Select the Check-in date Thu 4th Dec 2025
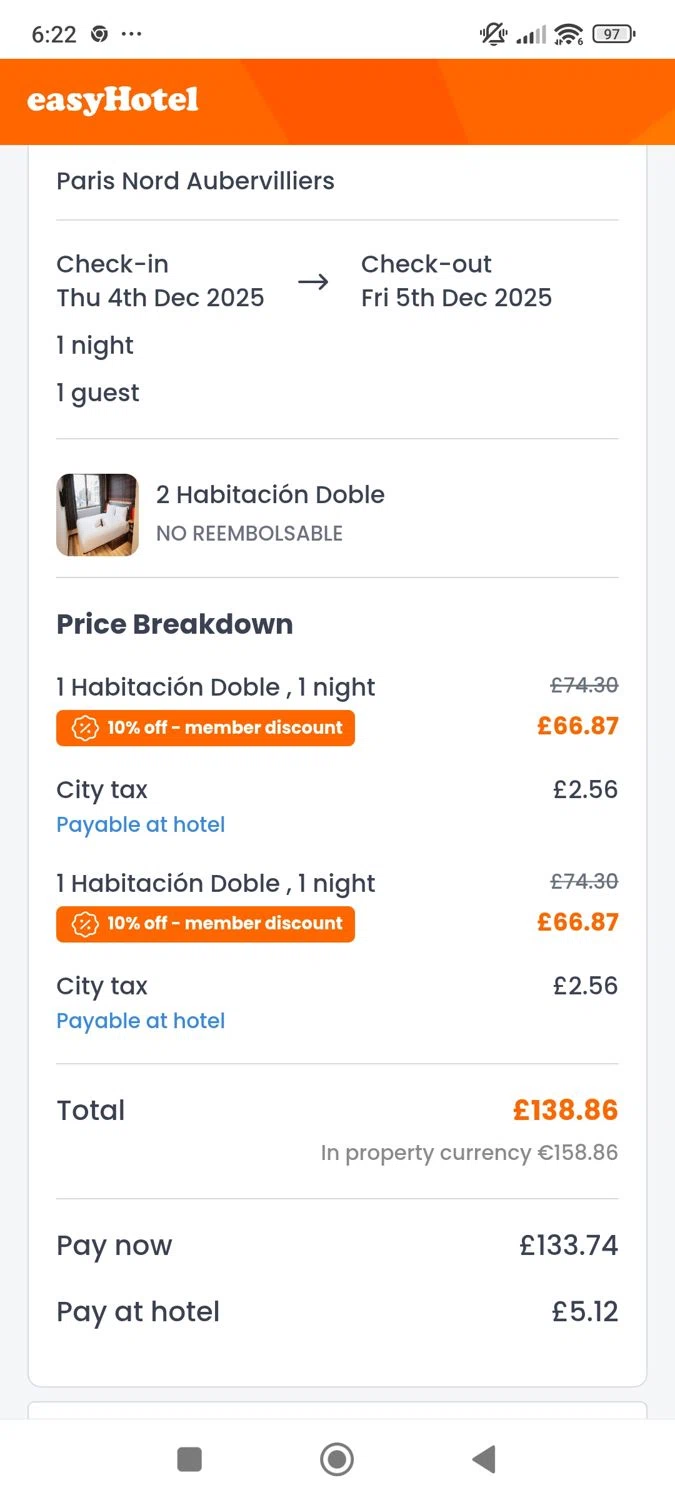The height and width of the screenshot is (1500, 675). pyautogui.click(x=160, y=297)
